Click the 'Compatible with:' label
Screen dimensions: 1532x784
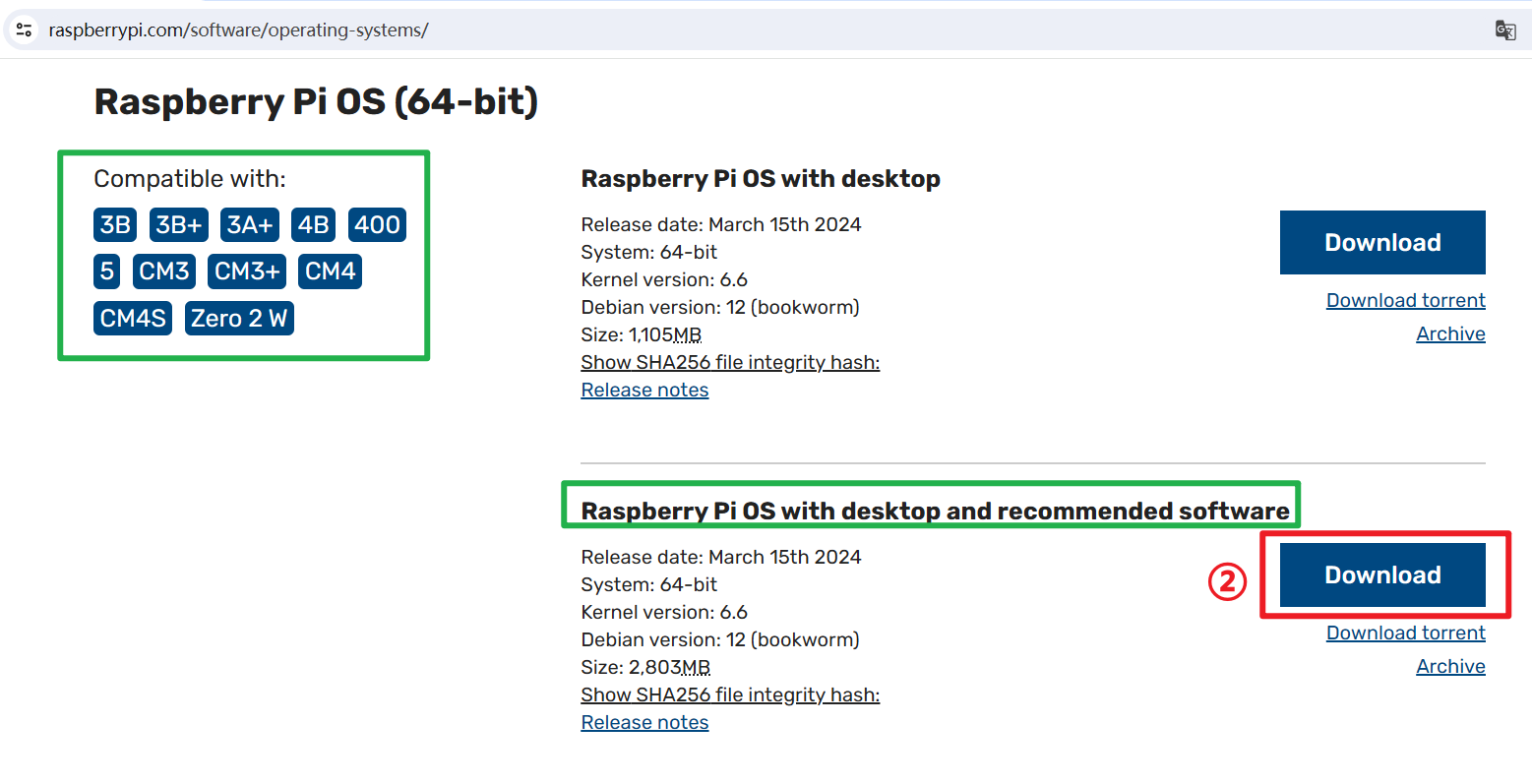click(x=190, y=179)
